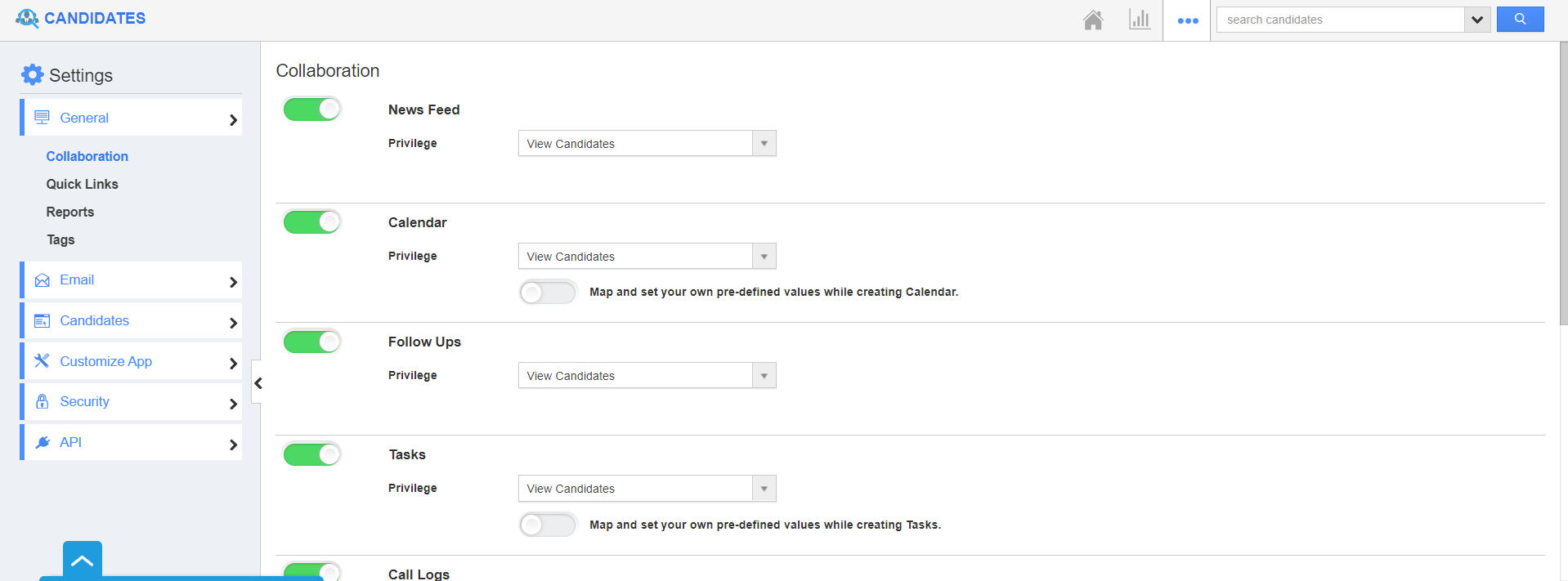The width and height of the screenshot is (1568, 581).
Task: Click the blue search magnifier button
Action: coord(1520,20)
